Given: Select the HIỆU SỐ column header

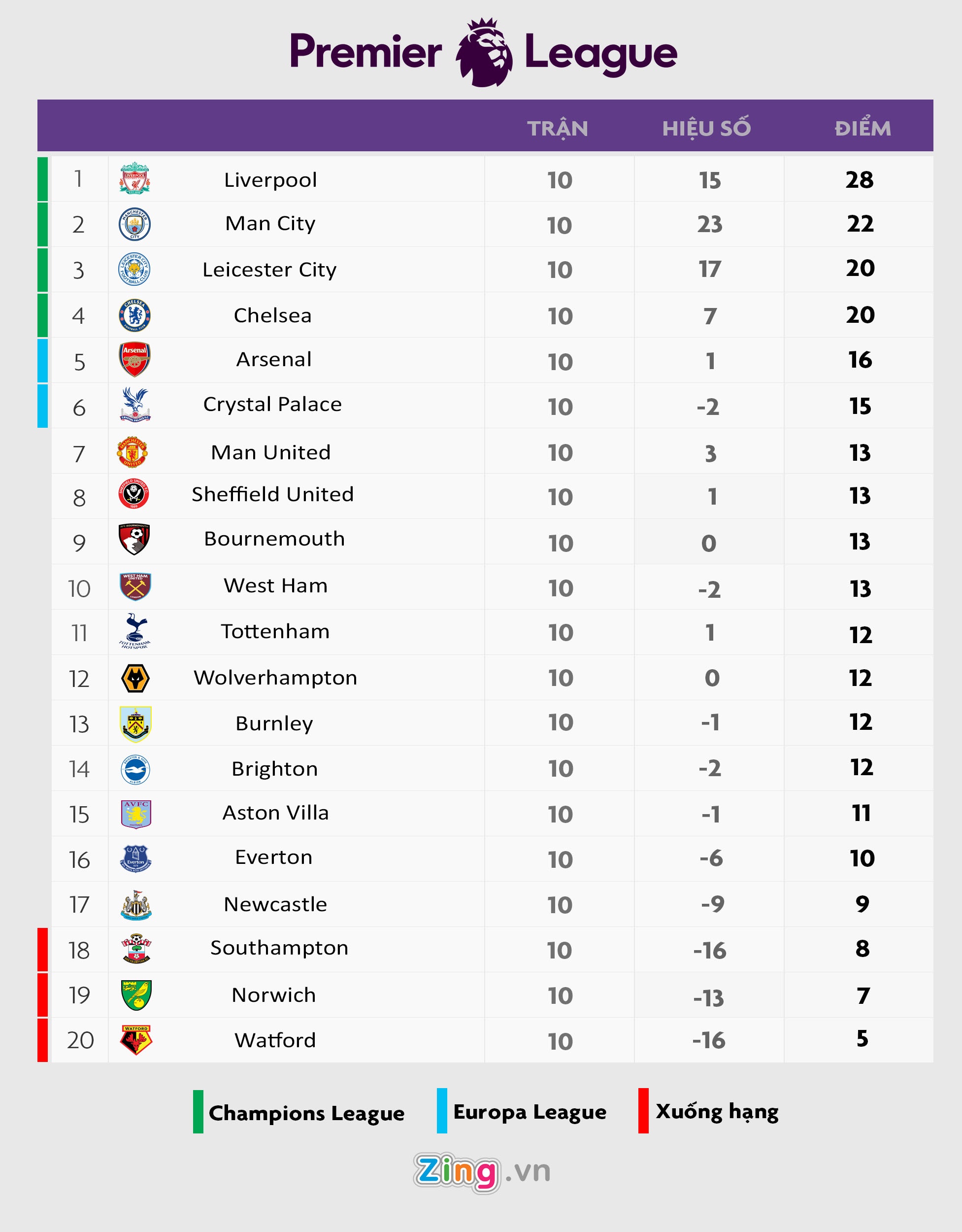Looking at the screenshot, I should pyautogui.click(x=706, y=129).
